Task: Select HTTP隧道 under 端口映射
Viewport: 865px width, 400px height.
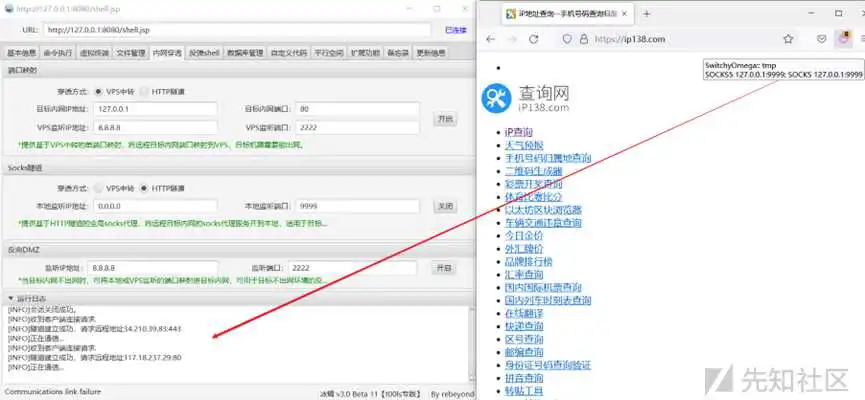Action: coord(146,90)
